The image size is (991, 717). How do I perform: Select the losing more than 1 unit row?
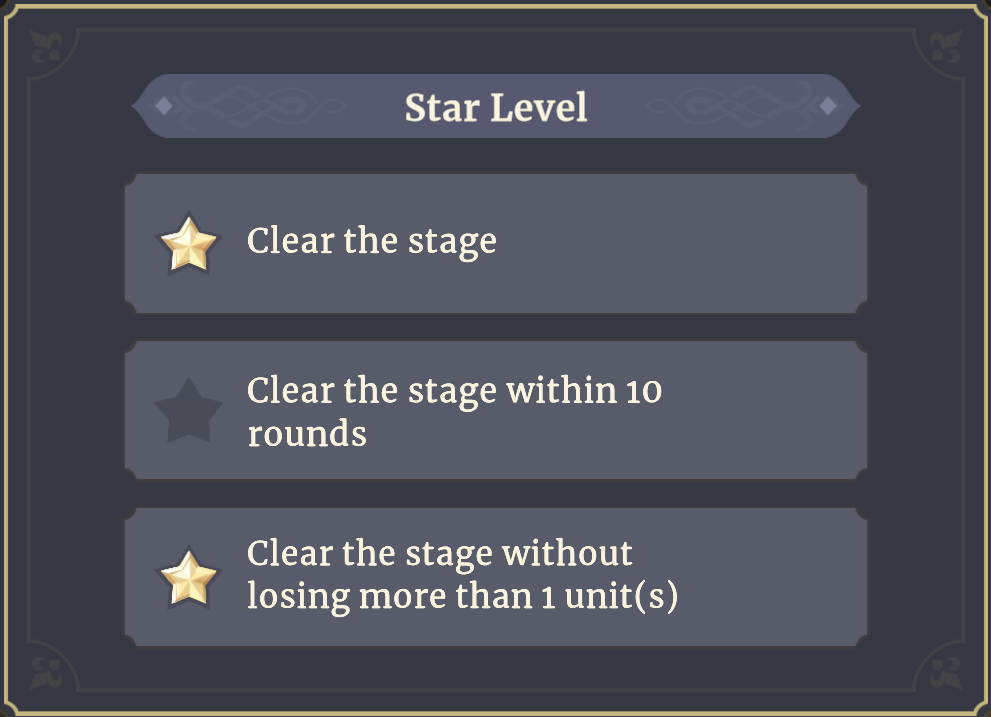496,577
